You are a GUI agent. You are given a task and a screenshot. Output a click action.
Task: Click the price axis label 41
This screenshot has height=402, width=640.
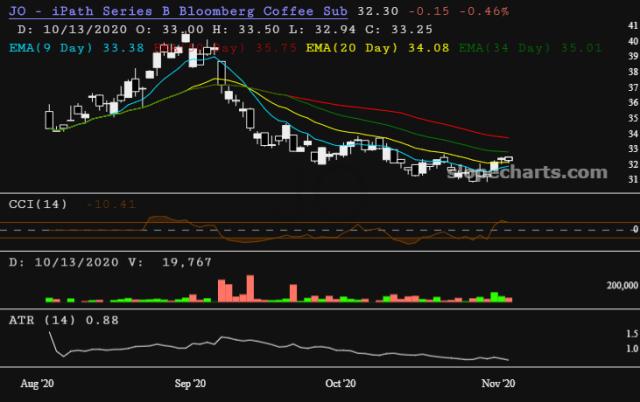tap(633, 25)
